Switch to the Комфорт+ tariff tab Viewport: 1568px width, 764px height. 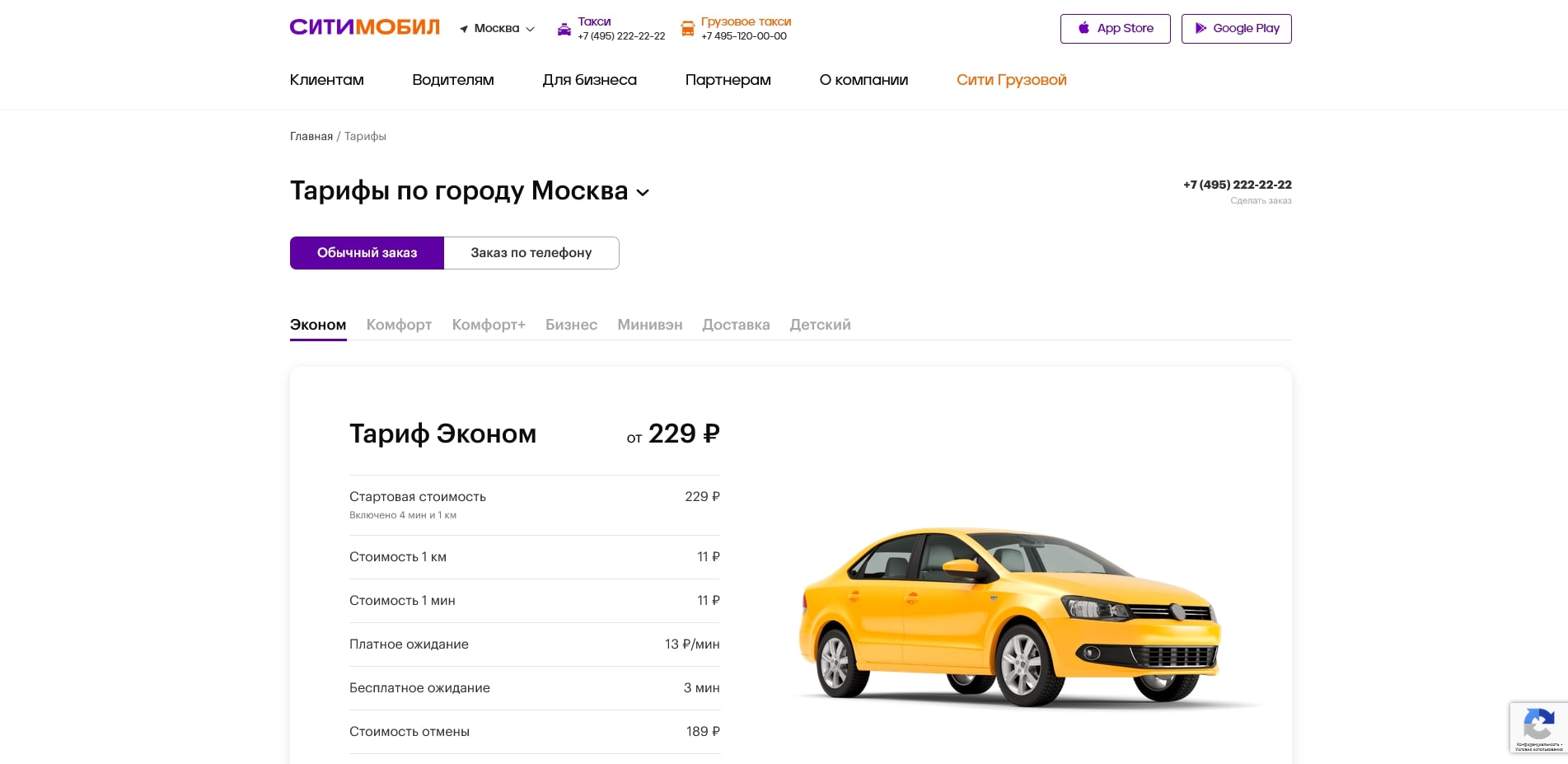coord(488,325)
